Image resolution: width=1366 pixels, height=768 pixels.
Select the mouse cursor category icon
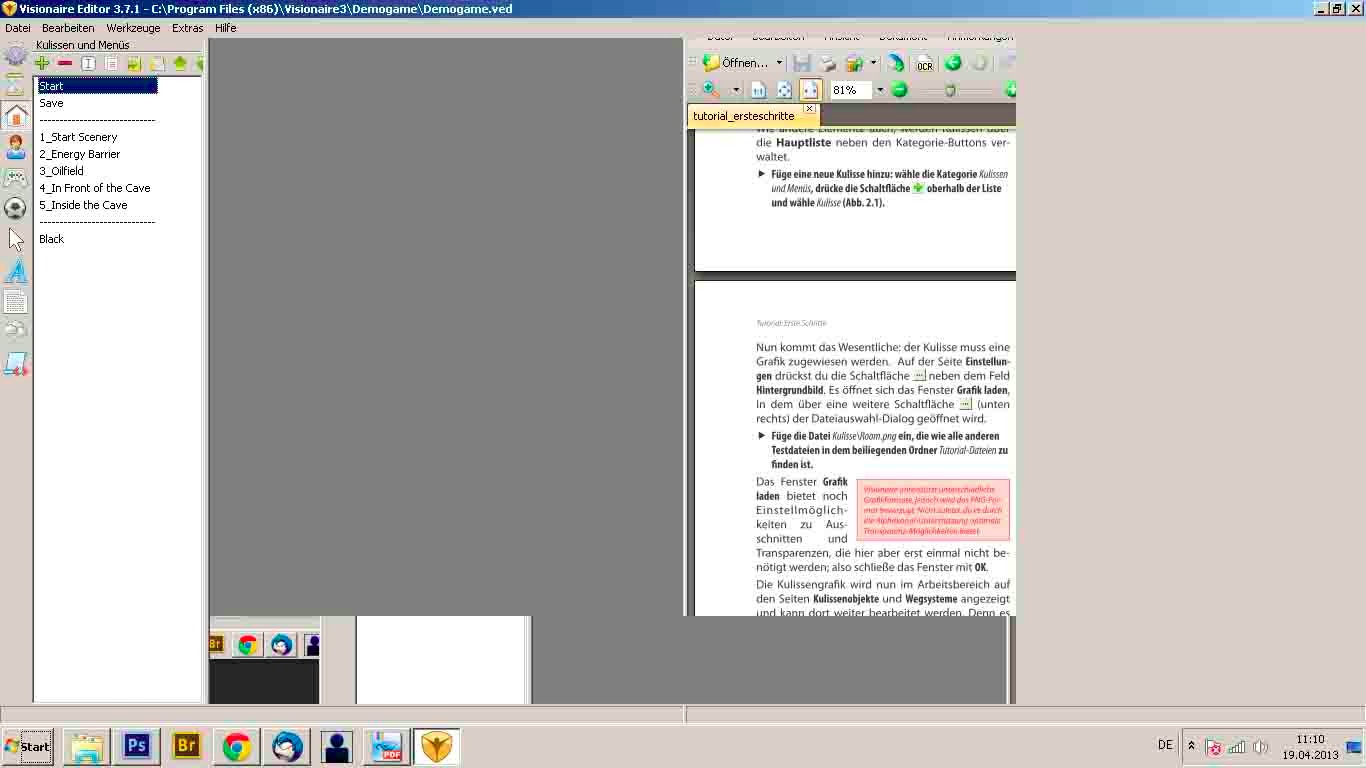point(15,239)
